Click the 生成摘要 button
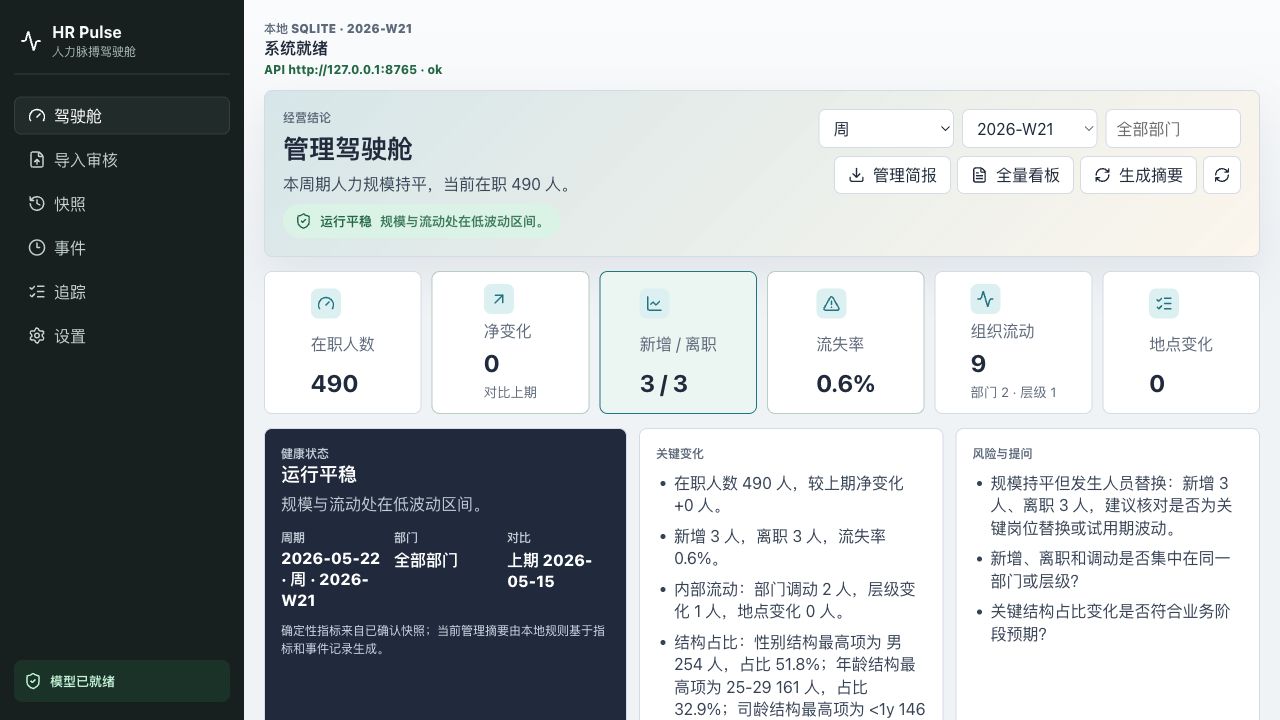 pyautogui.click(x=1138, y=175)
